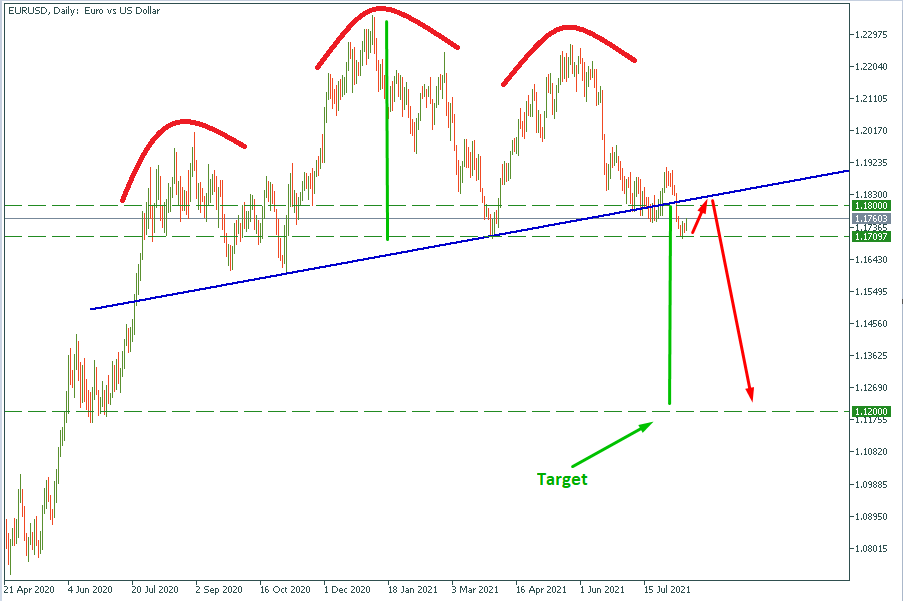Click the 15 Jul 2021 date label
Image resolution: width=903 pixels, height=601 pixels.
click(x=668, y=590)
